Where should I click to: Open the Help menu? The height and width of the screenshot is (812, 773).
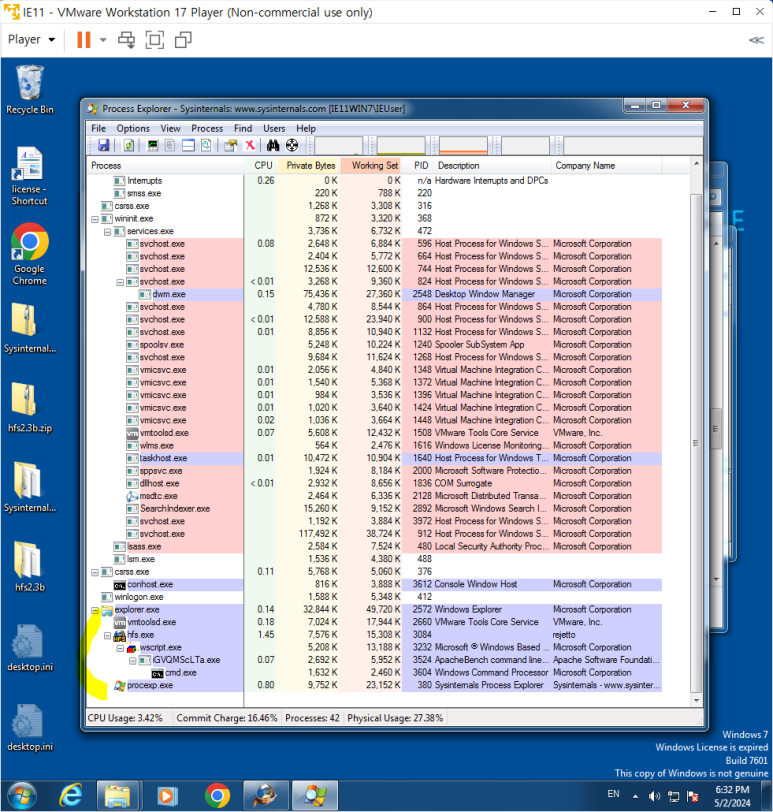click(x=306, y=128)
